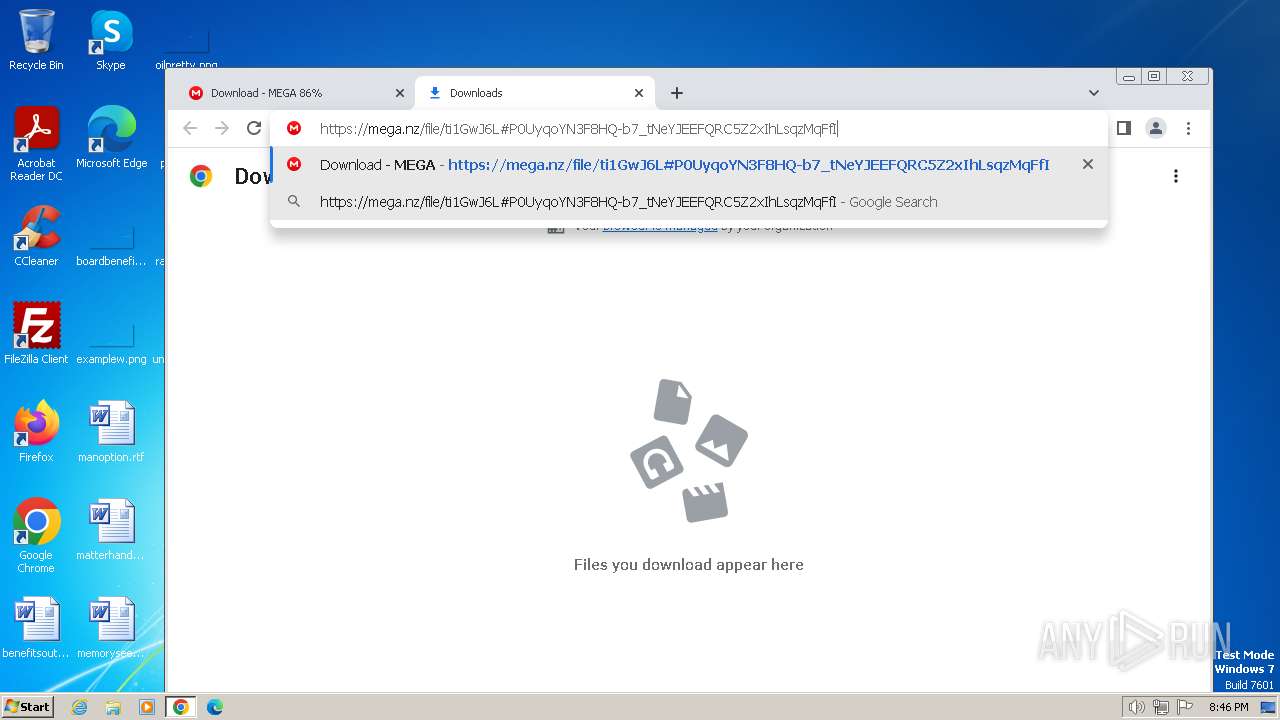Close the Download - MEGA tab
Screen dimensions: 1280x720
(x=400, y=93)
